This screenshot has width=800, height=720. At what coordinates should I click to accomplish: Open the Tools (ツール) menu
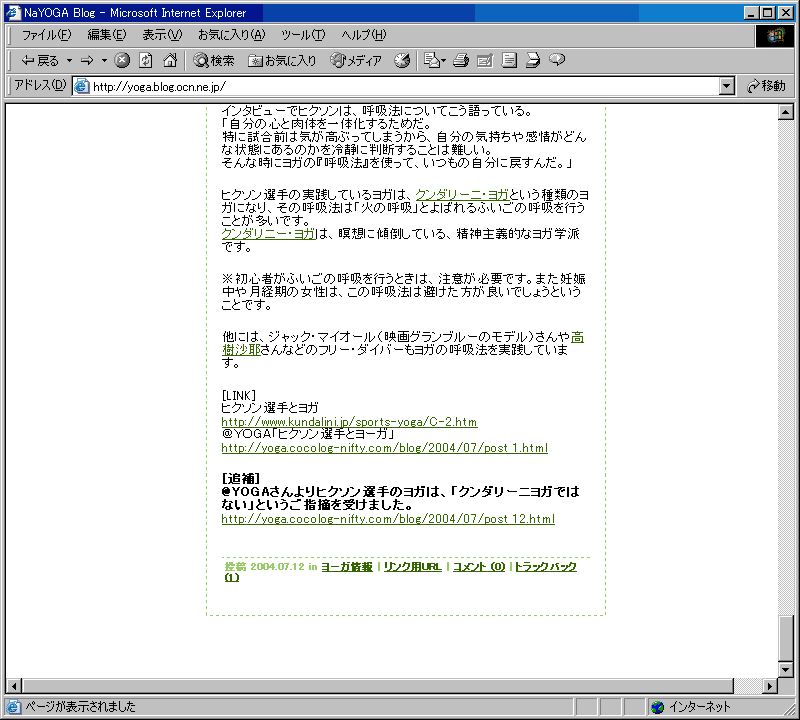(303, 35)
